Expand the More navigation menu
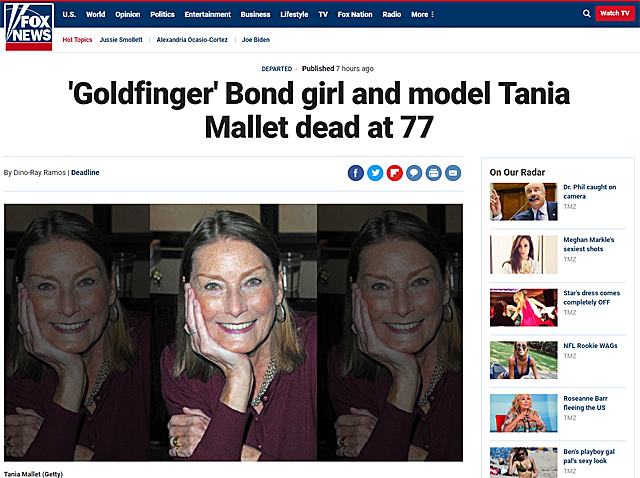Viewport: 640px width, 478px height. point(422,14)
